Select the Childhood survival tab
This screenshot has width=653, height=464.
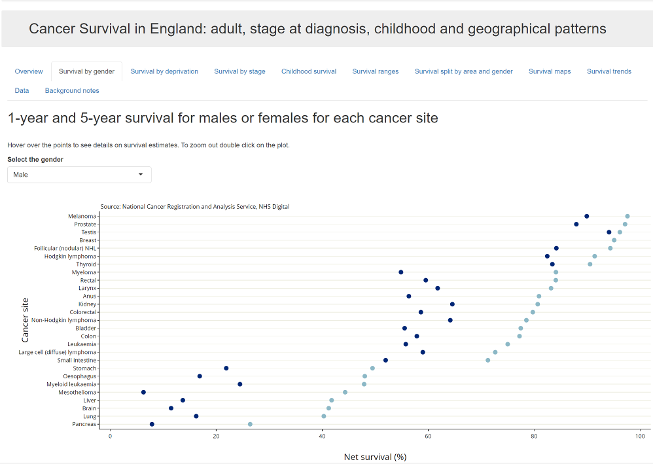309,71
